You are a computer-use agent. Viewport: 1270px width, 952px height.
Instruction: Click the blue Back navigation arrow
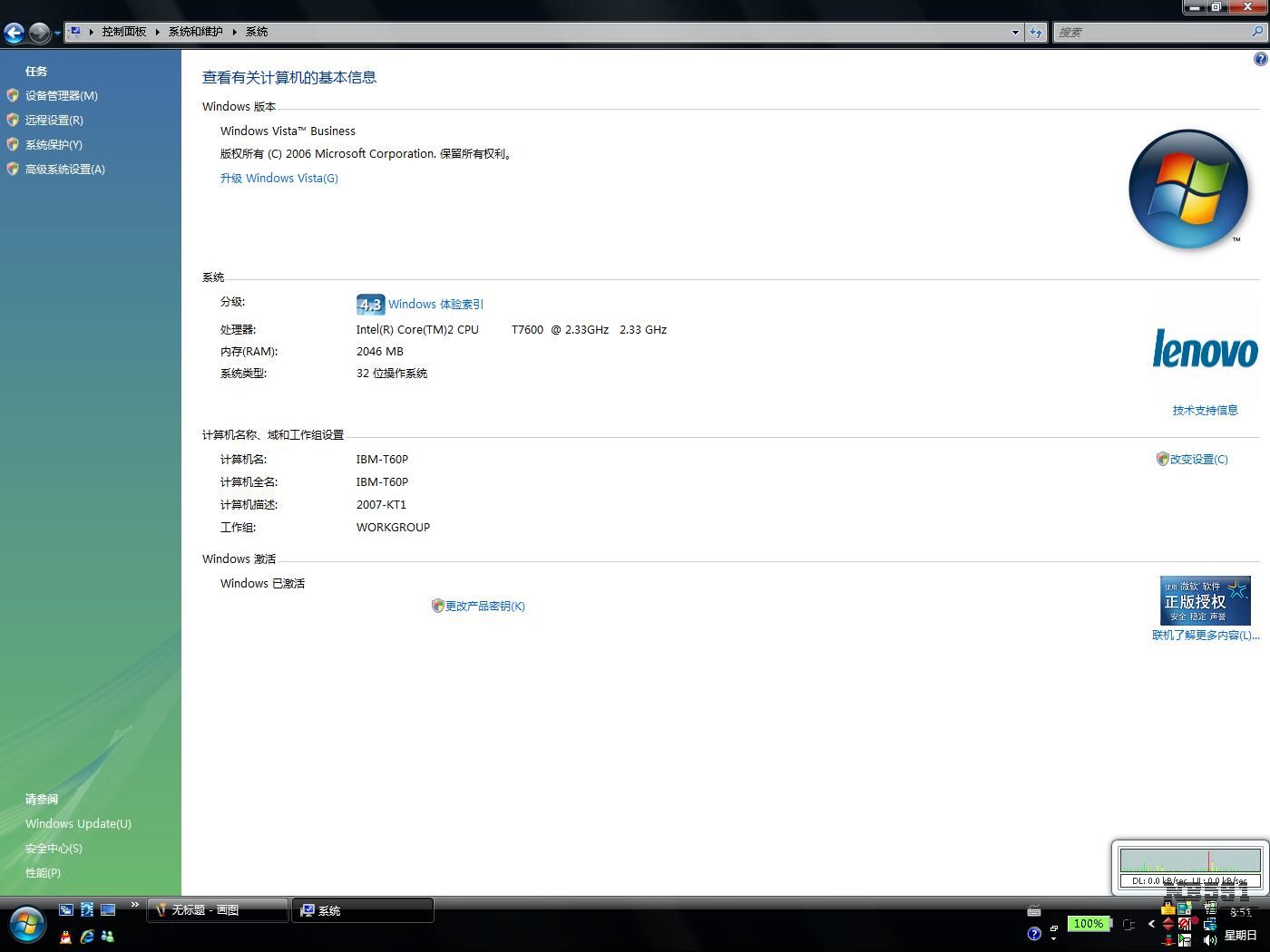click(14, 33)
